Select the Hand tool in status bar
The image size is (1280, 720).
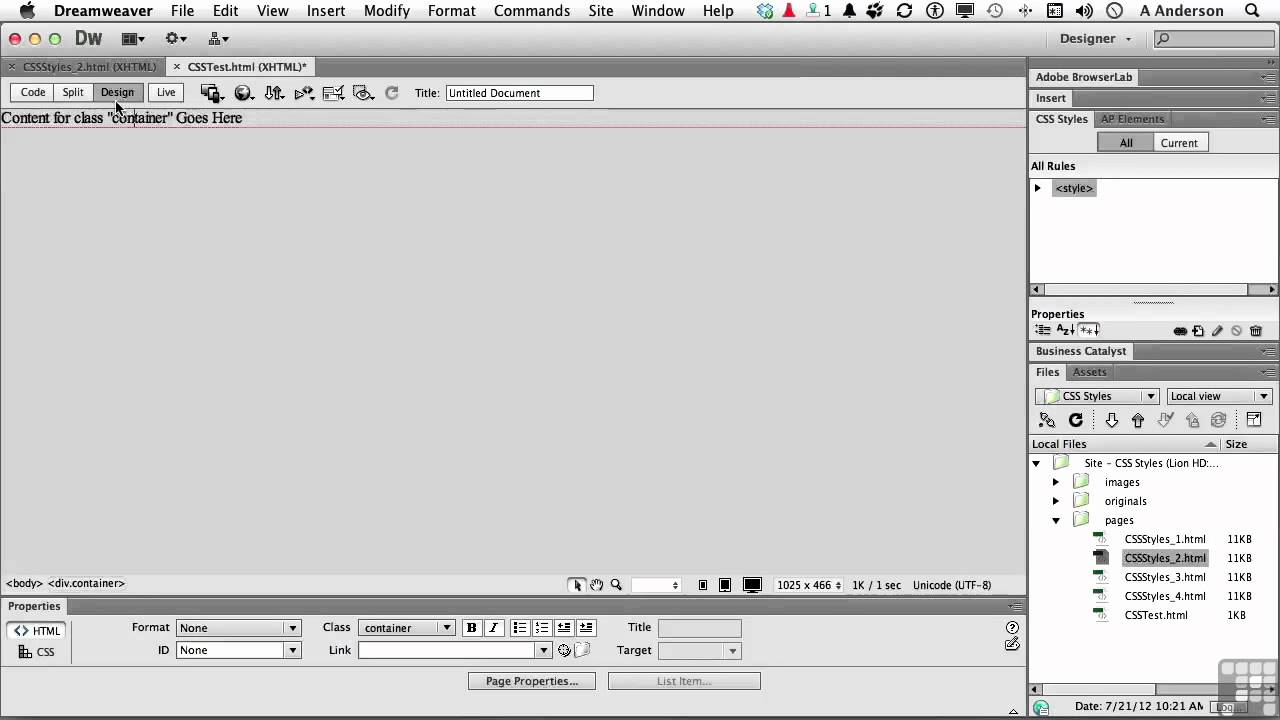pos(597,585)
